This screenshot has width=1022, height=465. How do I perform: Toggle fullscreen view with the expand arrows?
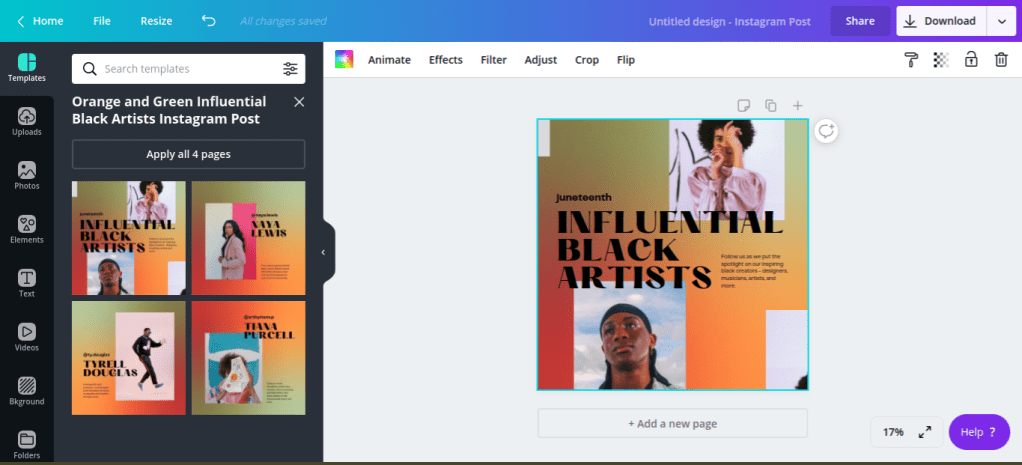pos(925,432)
